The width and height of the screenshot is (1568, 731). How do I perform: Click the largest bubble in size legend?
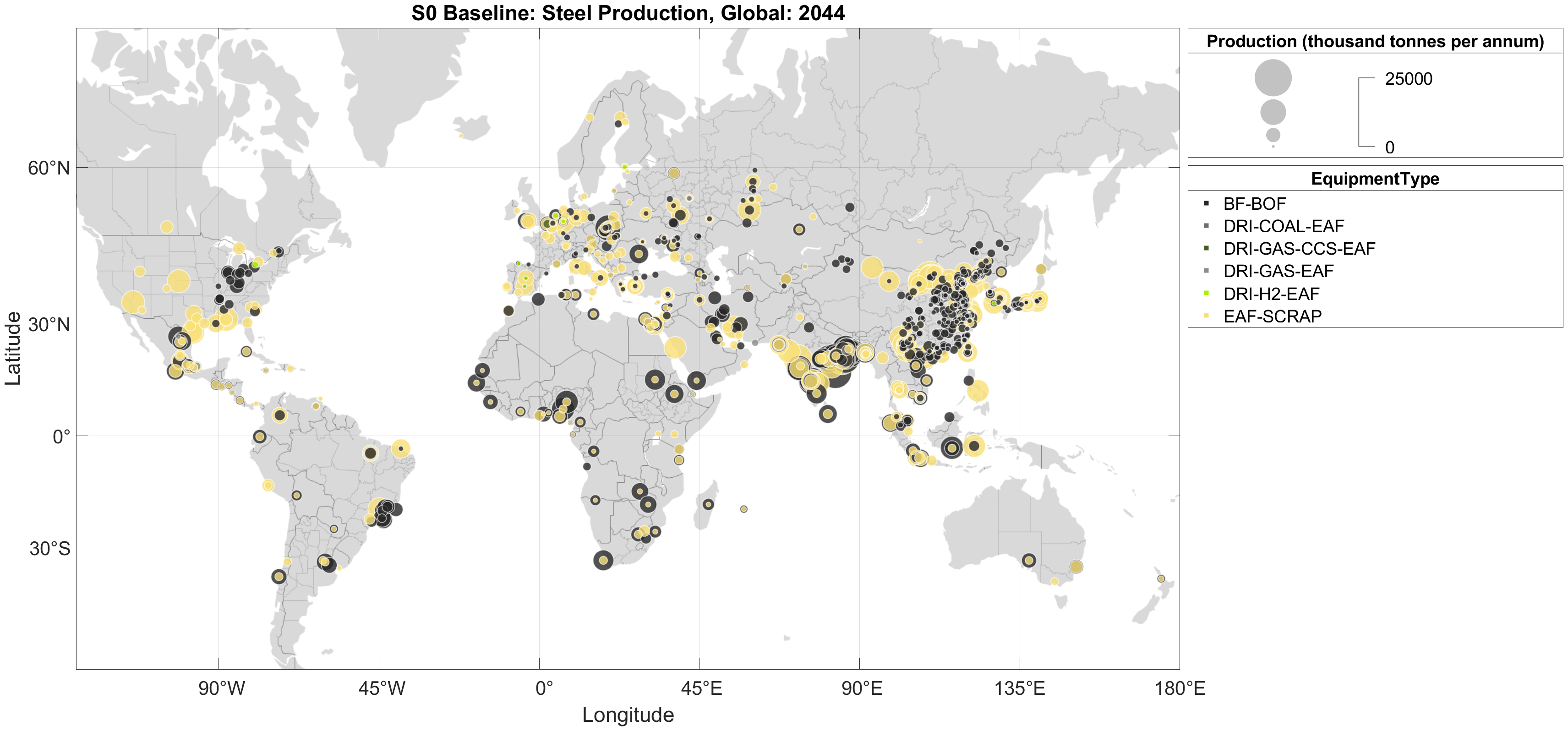1273,78
